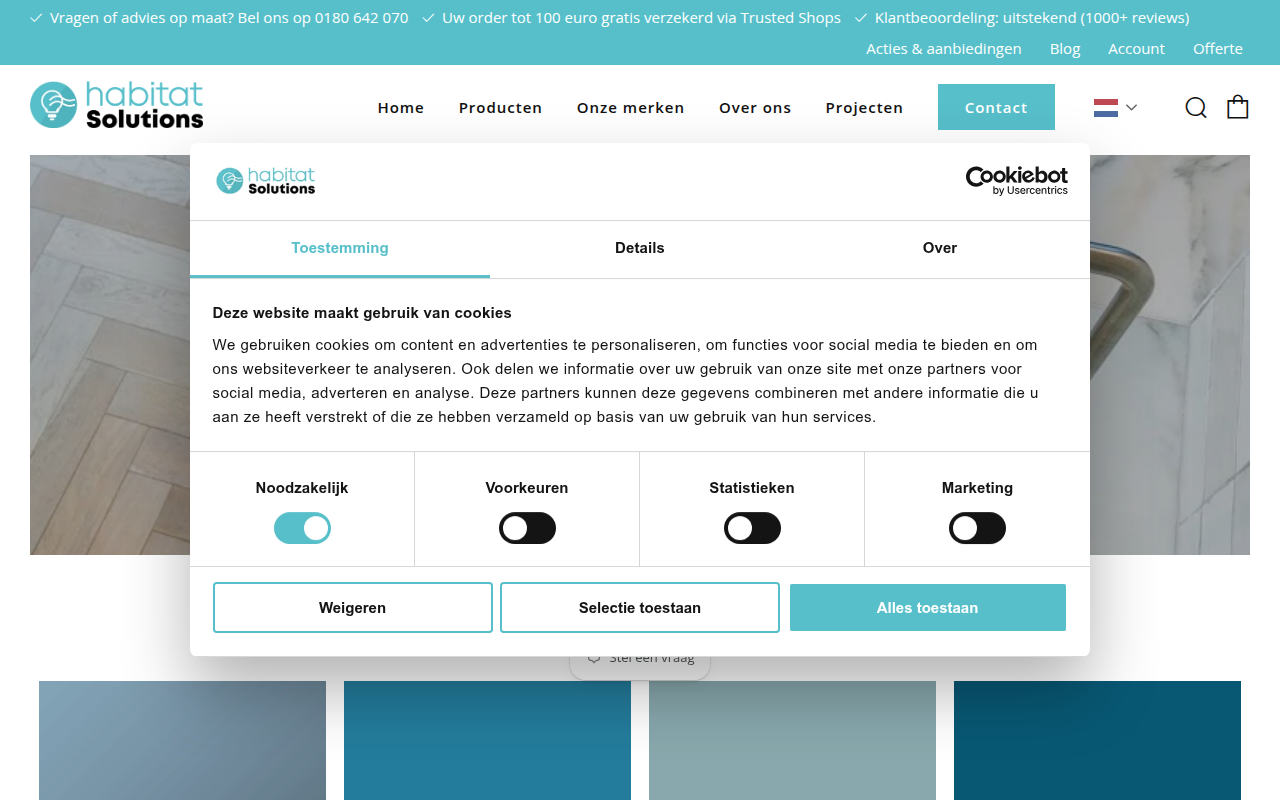Image resolution: width=1280 pixels, height=800 pixels.
Task: Toggle the Noodzakelijk cookie switch
Action: [302, 528]
